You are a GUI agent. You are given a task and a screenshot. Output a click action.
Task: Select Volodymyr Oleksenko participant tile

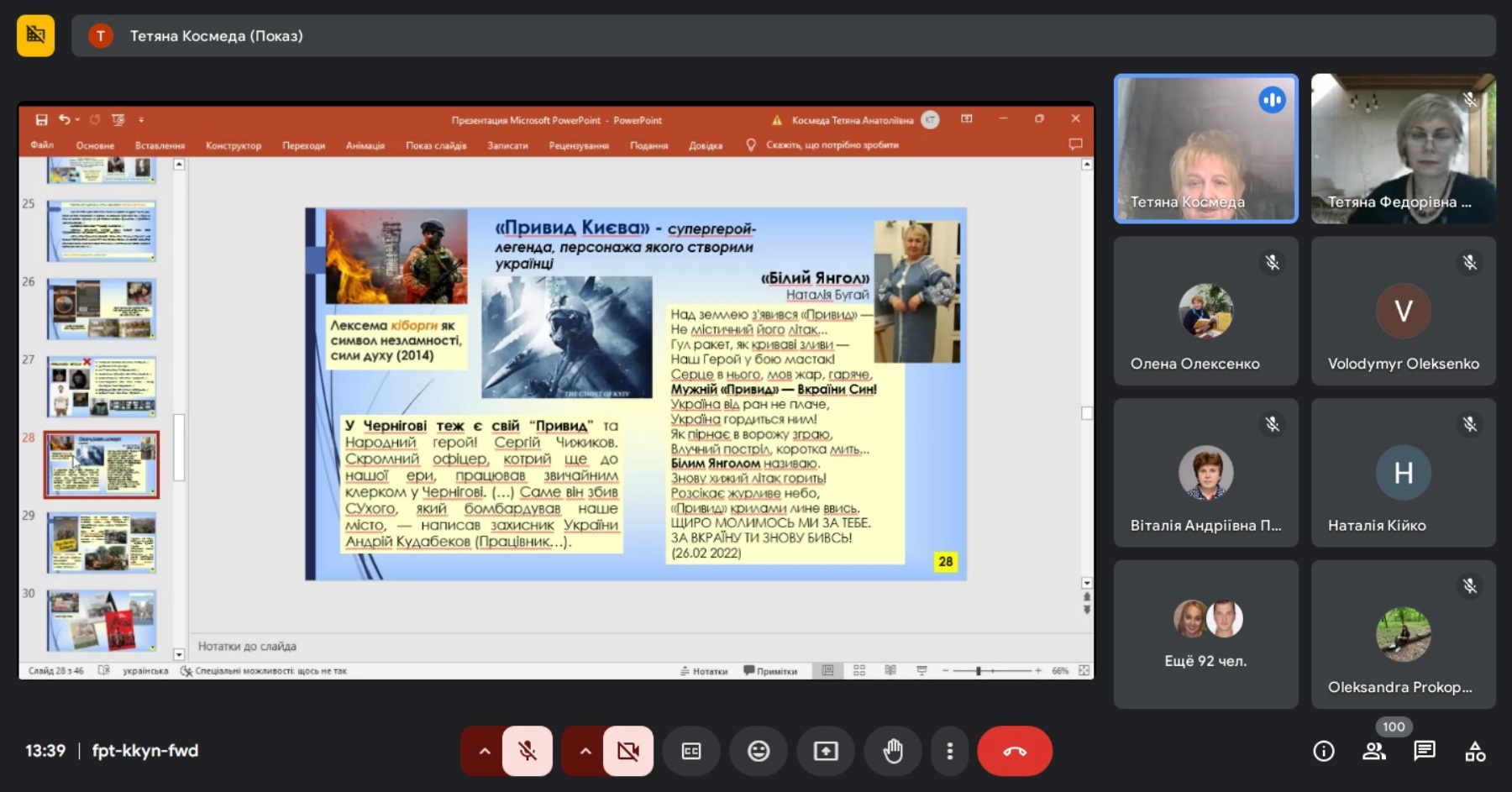(x=1404, y=311)
